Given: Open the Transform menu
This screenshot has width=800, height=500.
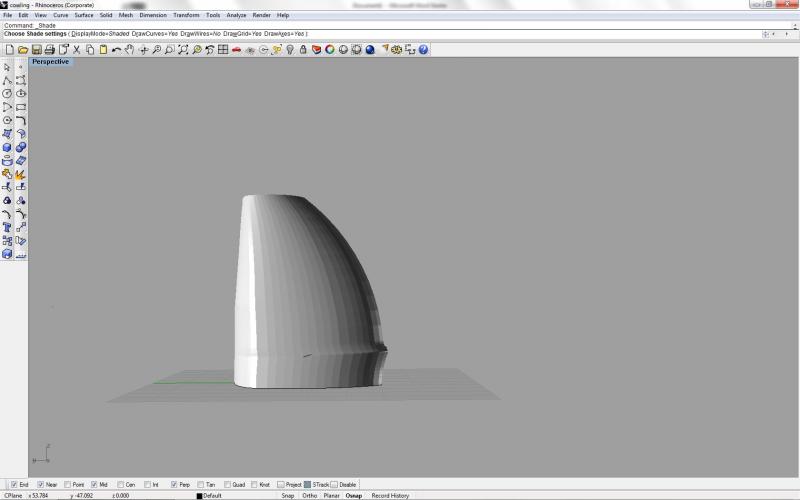Looking at the screenshot, I should (x=186, y=15).
